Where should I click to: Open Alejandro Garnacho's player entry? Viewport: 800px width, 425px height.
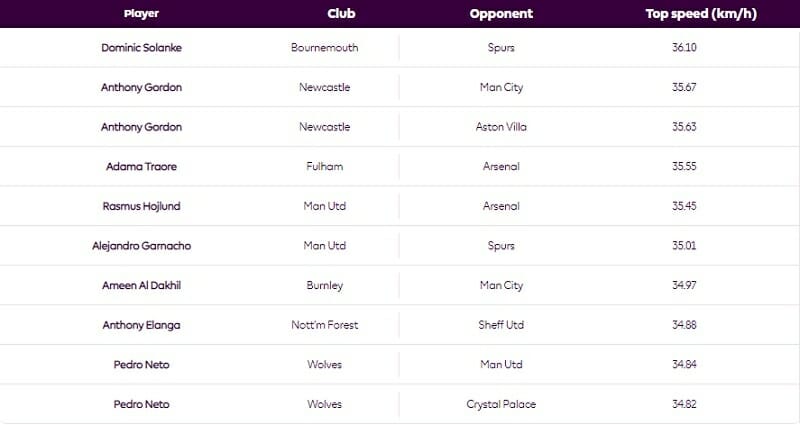141,246
